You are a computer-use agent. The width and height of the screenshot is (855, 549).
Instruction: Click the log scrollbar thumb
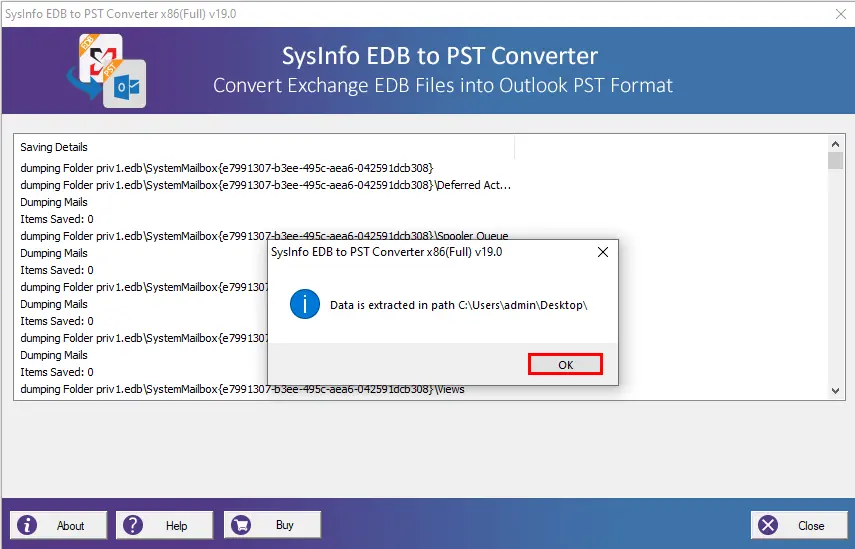[835, 161]
